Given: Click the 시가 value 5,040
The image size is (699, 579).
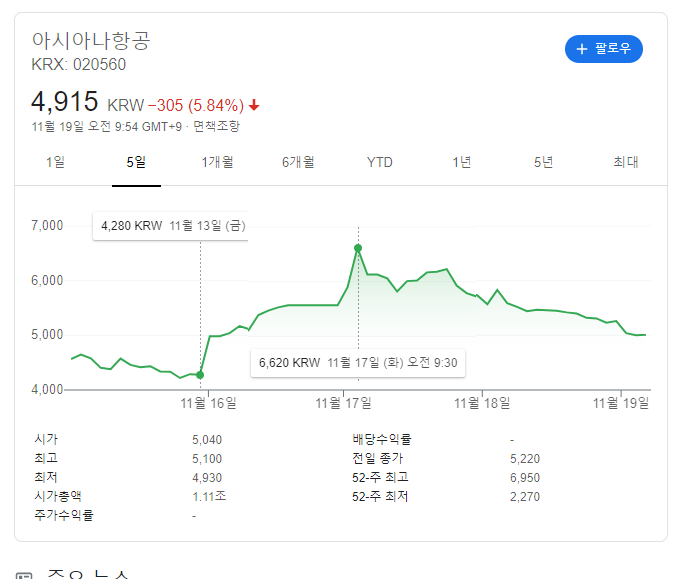Looking at the screenshot, I should pos(207,440).
